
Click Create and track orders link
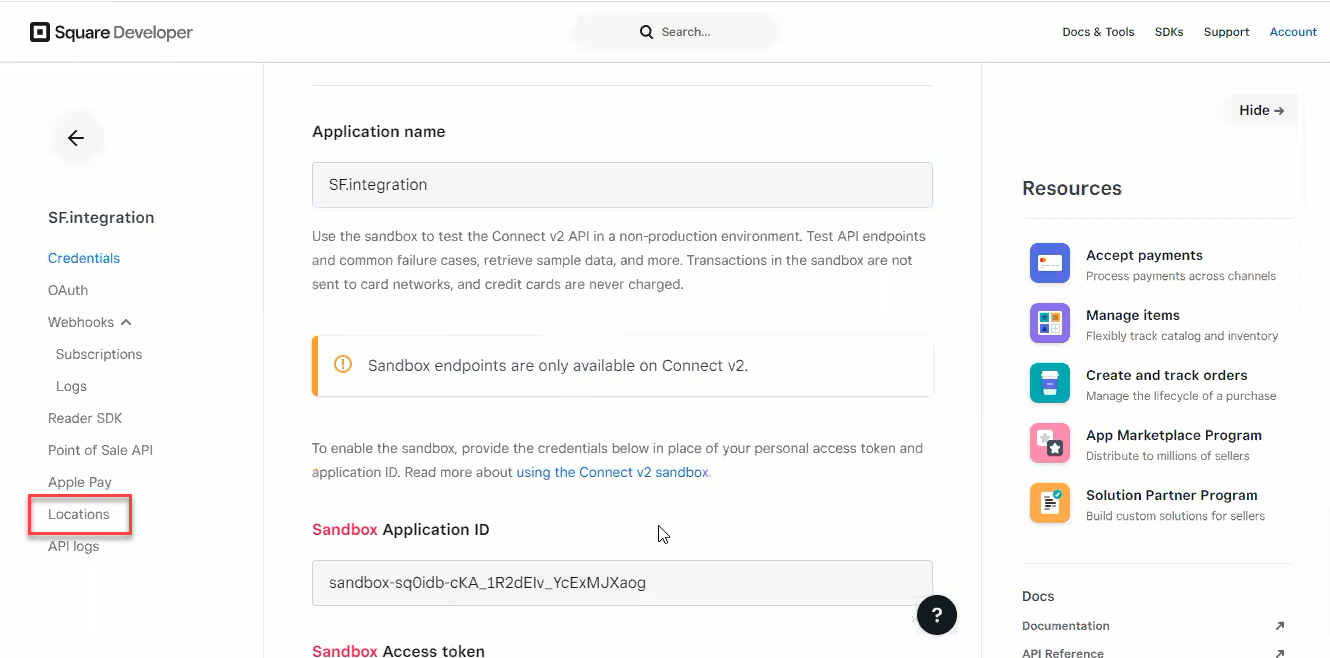click(1167, 375)
